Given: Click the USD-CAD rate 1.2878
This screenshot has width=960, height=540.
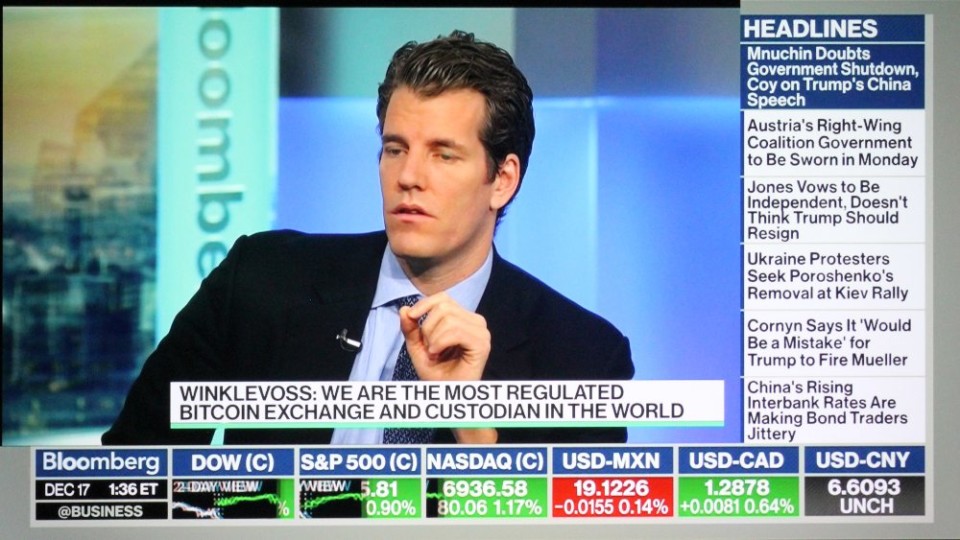Looking at the screenshot, I should tap(737, 488).
